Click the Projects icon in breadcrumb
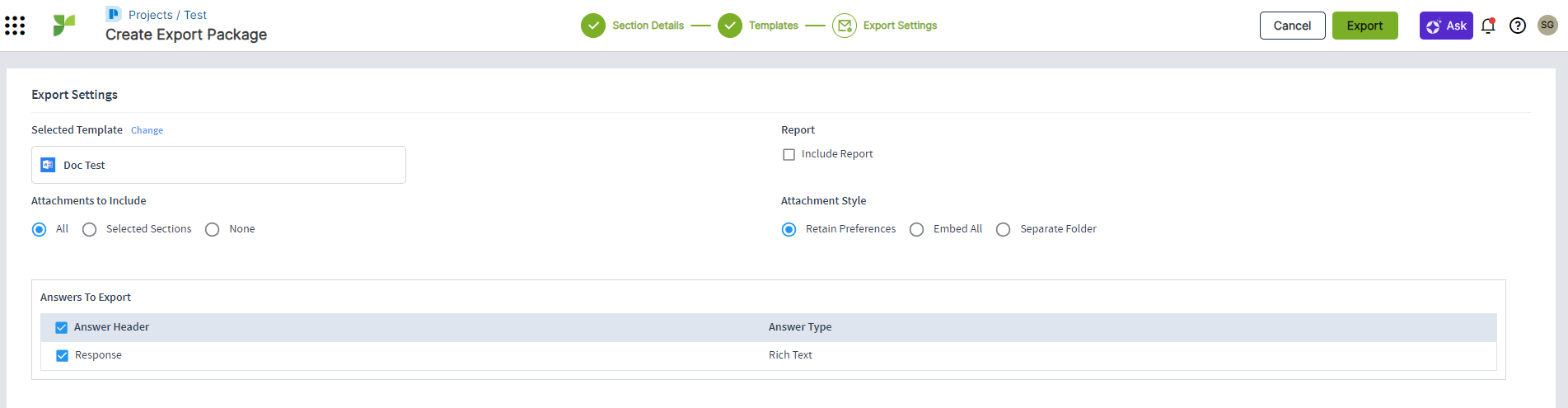 [114, 14]
